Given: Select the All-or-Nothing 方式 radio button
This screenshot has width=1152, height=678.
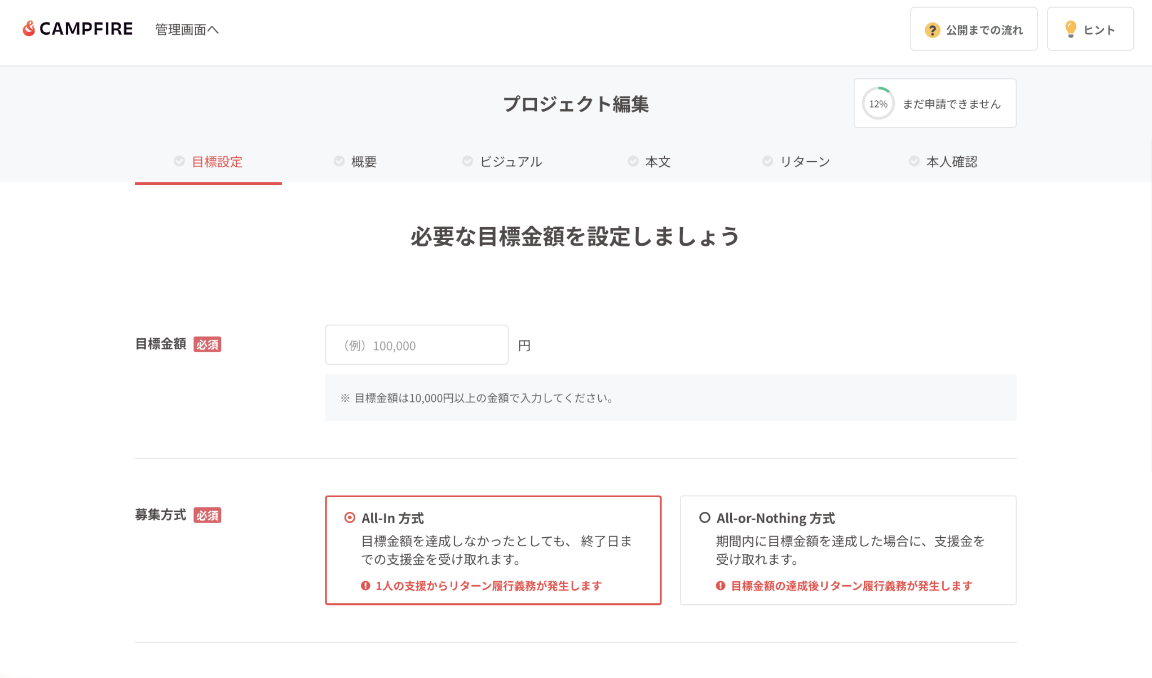Looking at the screenshot, I should click(x=703, y=517).
